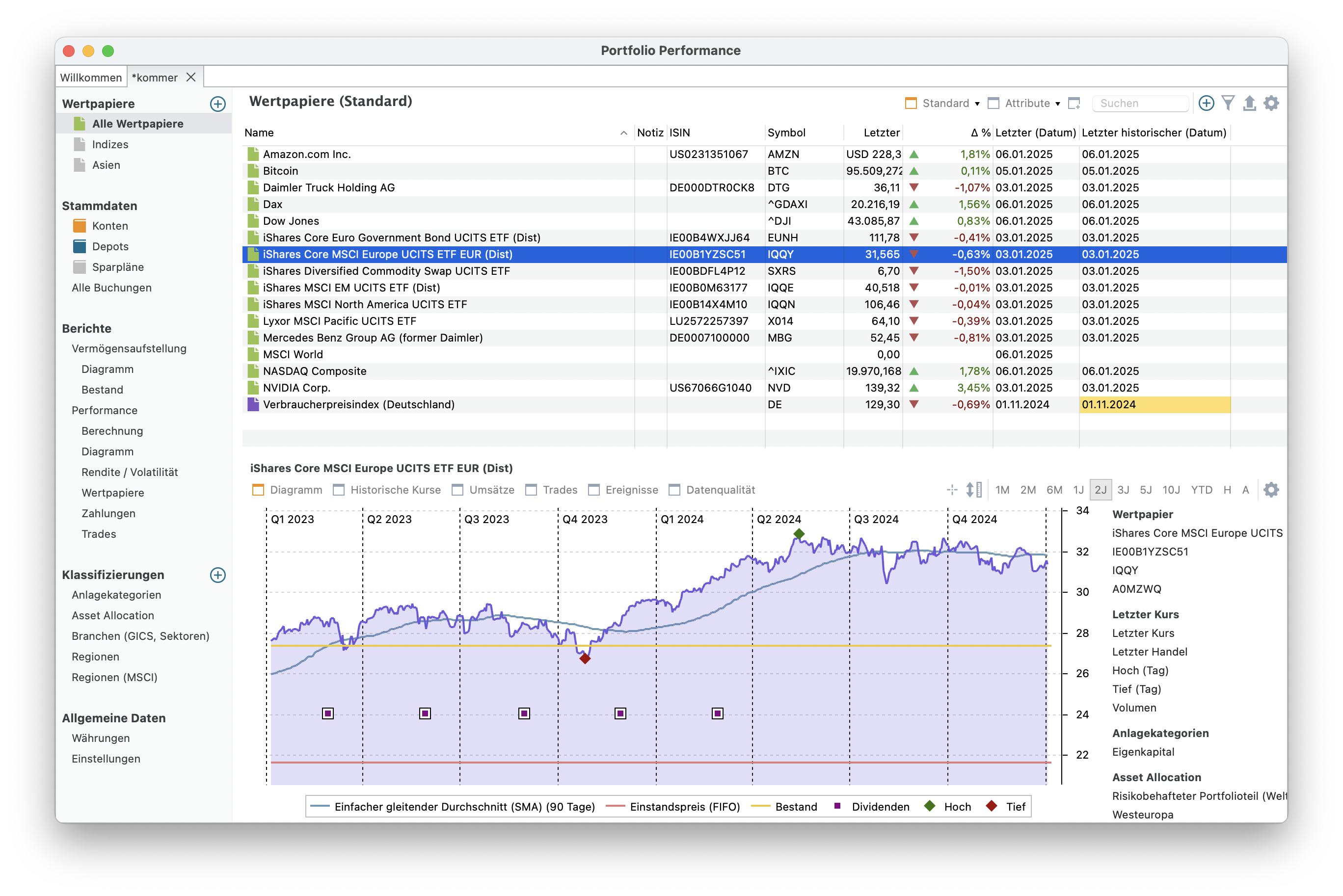
Task: Set chart range to 2M
Action: (x=1027, y=490)
